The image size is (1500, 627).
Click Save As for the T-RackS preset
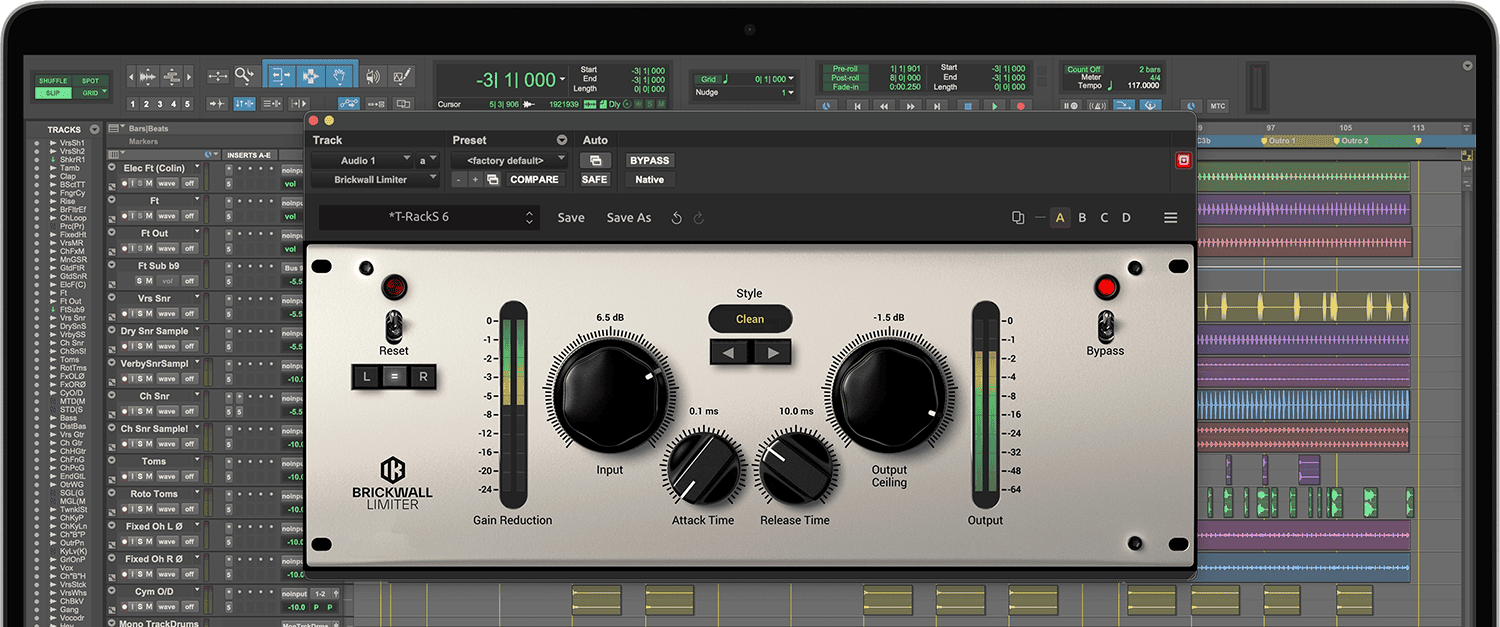(628, 217)
